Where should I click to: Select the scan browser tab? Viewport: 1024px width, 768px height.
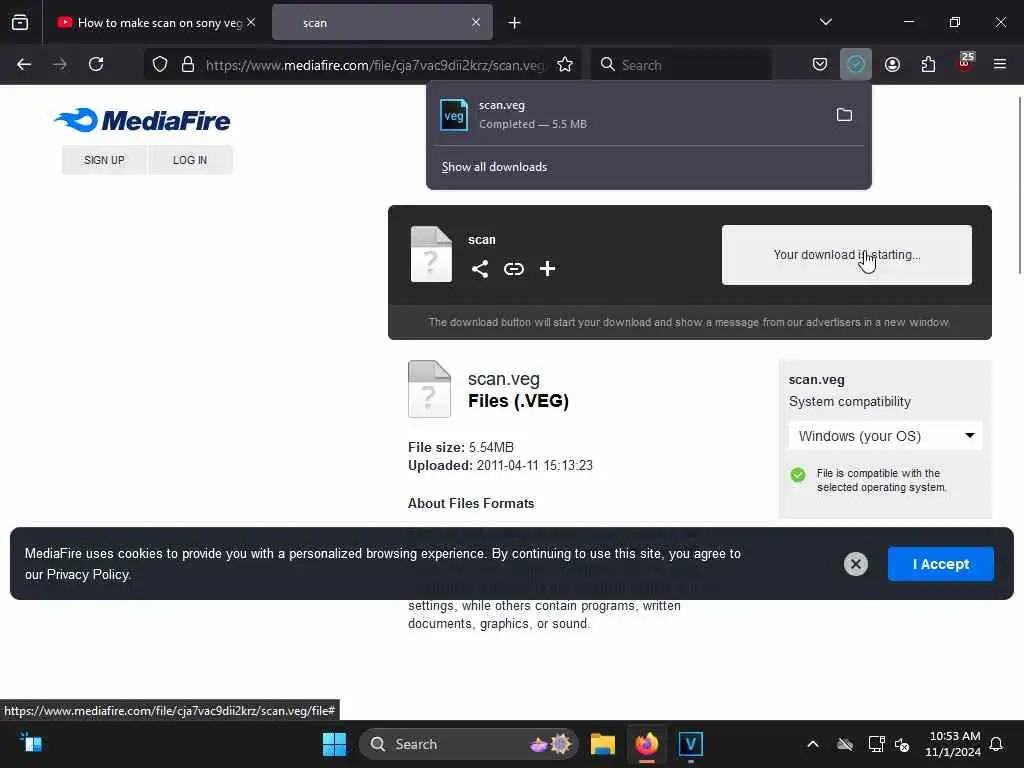[x=382, y=23]
